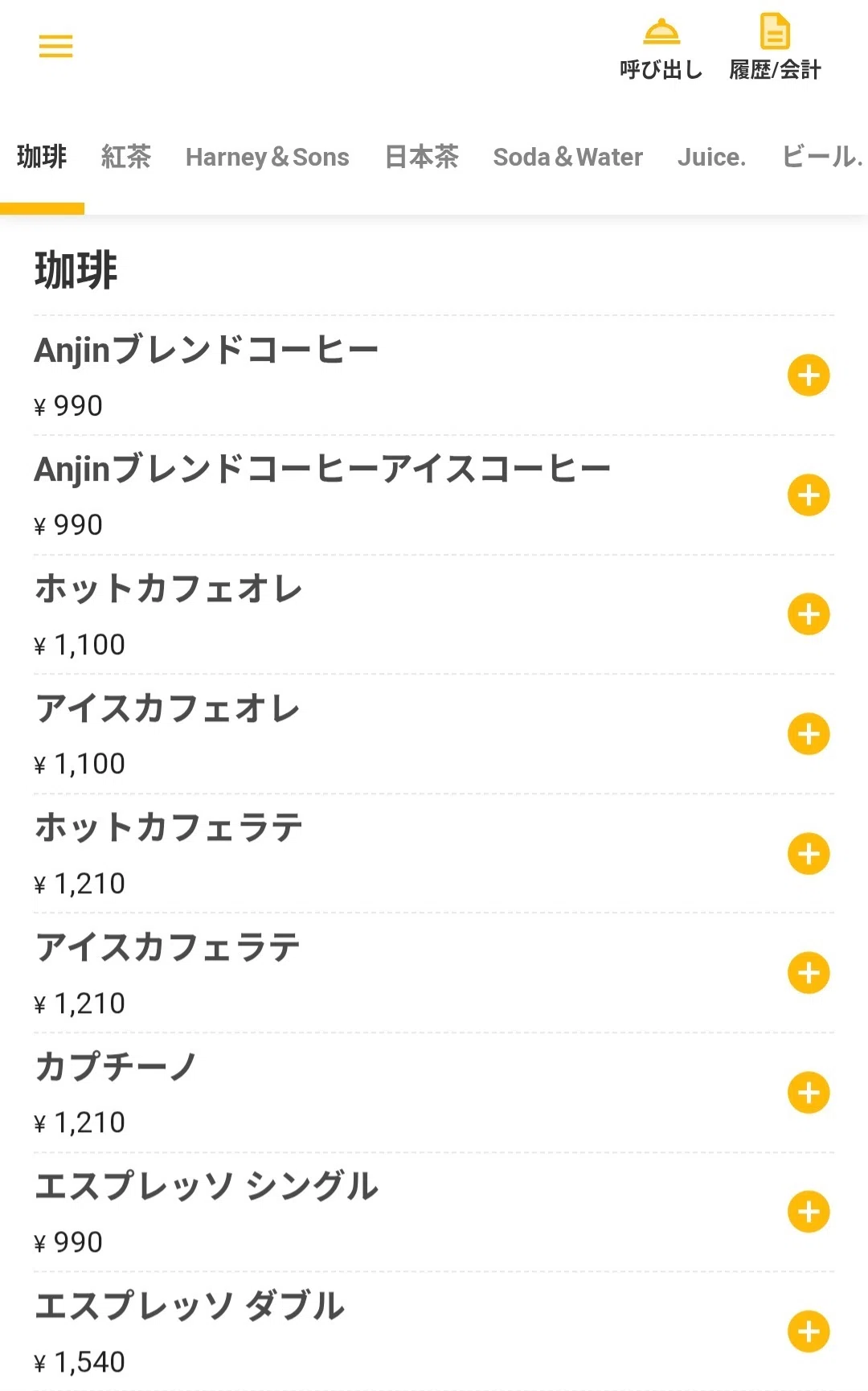Switch to Harney & Sons tab

pyautogui.click(x=268, y=157)
